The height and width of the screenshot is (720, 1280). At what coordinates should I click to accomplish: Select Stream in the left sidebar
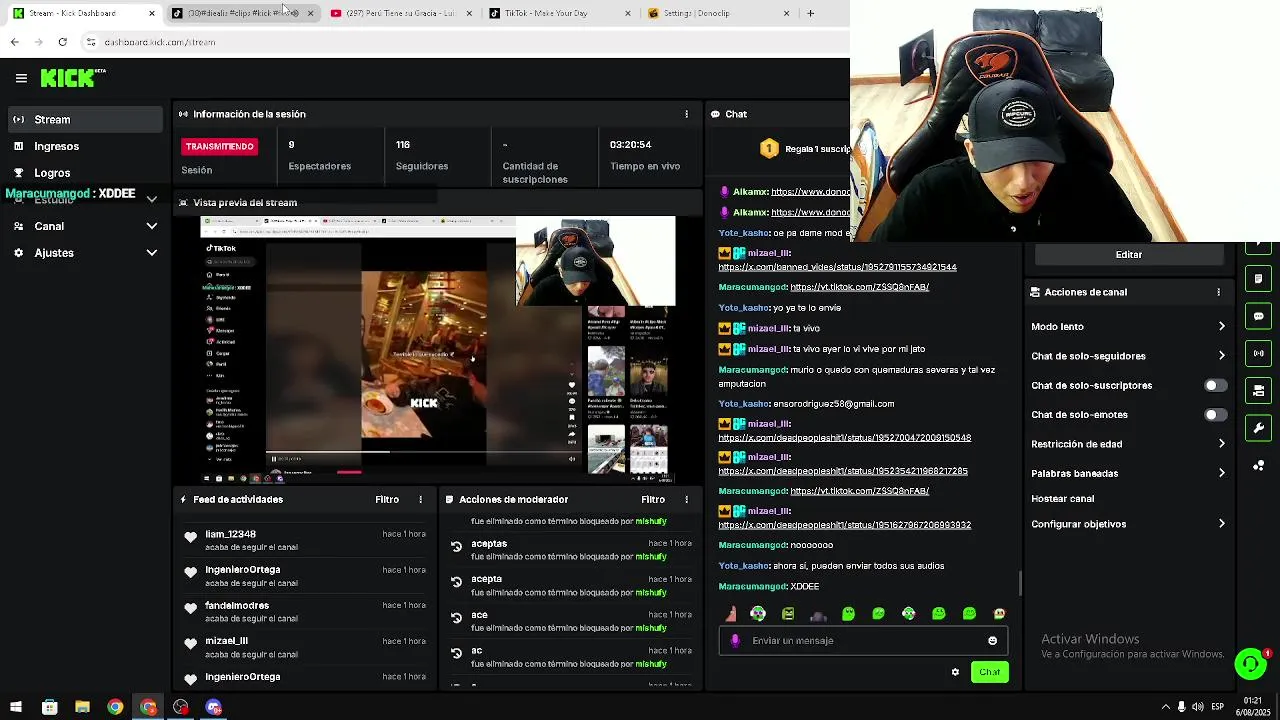pos(85,119)
